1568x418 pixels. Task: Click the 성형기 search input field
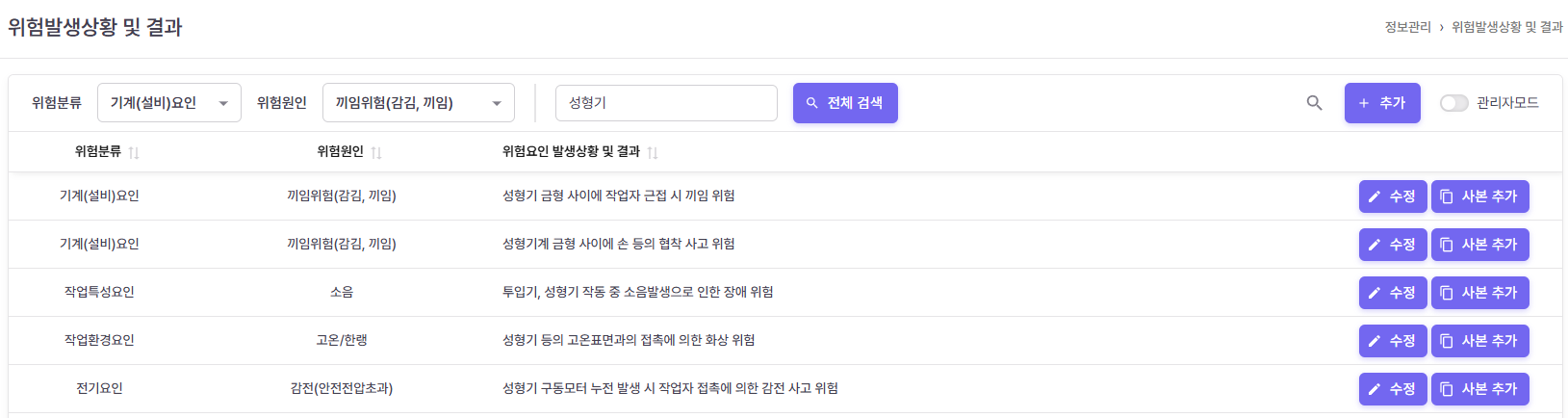(666, 103)
